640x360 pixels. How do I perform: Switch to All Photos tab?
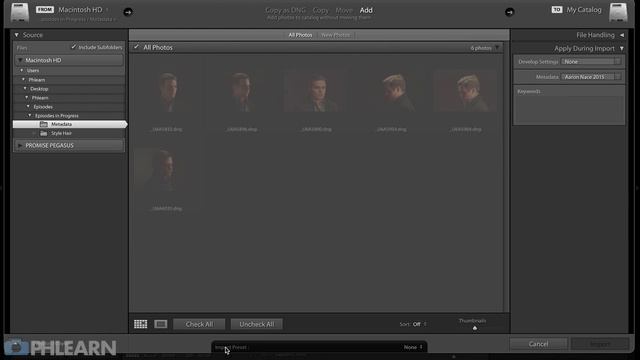coord(300,35)
